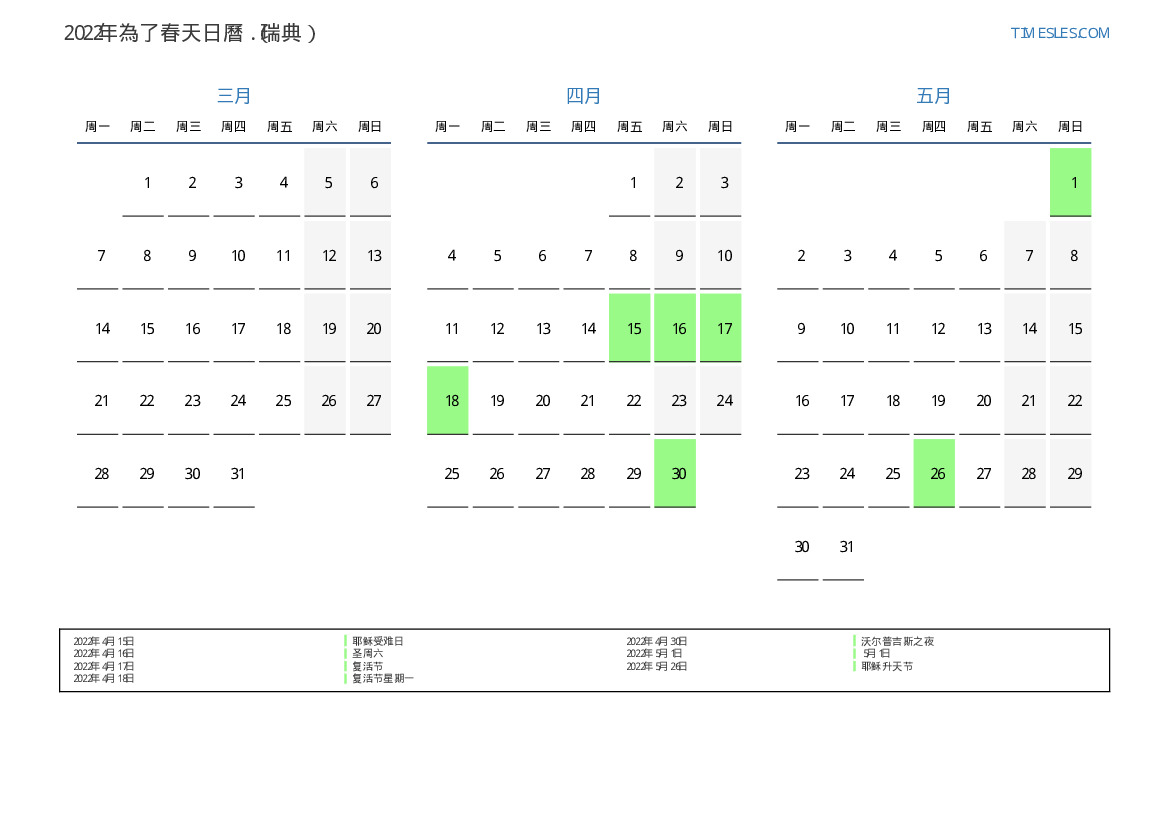1169x827 pixels.
Task: Open the TIMESLES.COM link
Action: click(x=1059, y=33)
